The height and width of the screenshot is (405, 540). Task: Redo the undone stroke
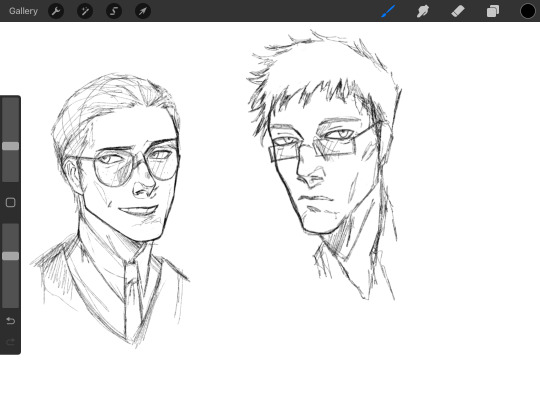[x=11, y=342]
